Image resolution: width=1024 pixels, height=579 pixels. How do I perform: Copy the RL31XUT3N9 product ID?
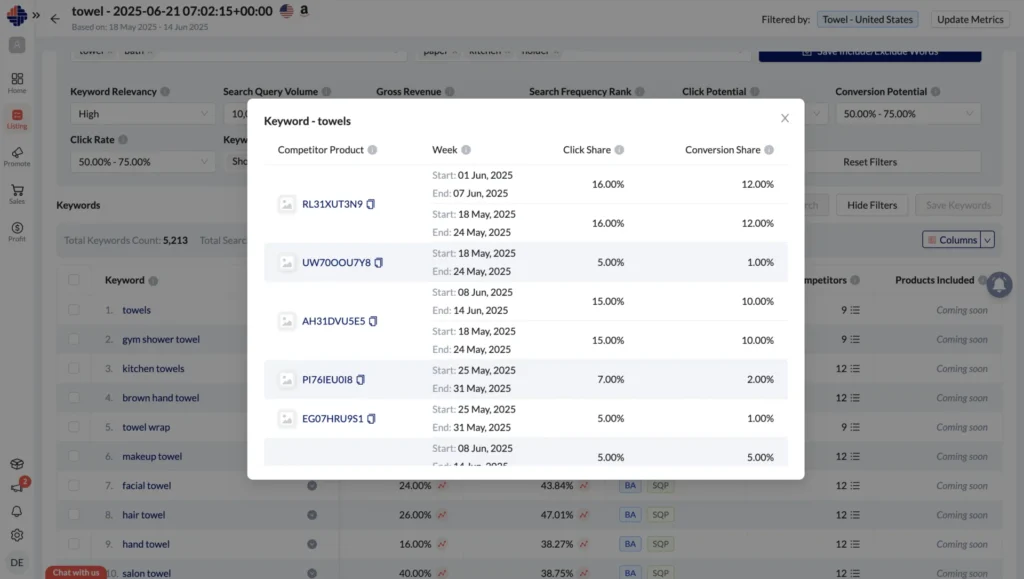[371, 204]
